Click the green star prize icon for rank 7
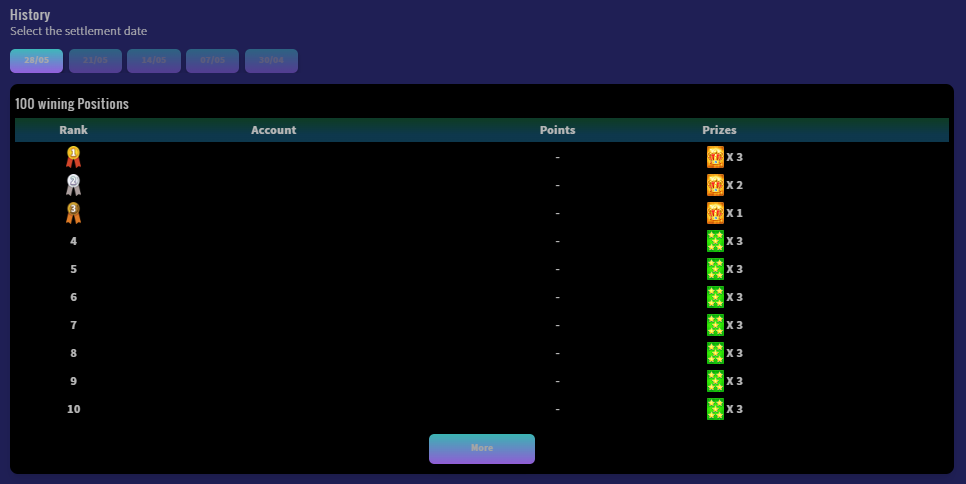 point(715,325)
